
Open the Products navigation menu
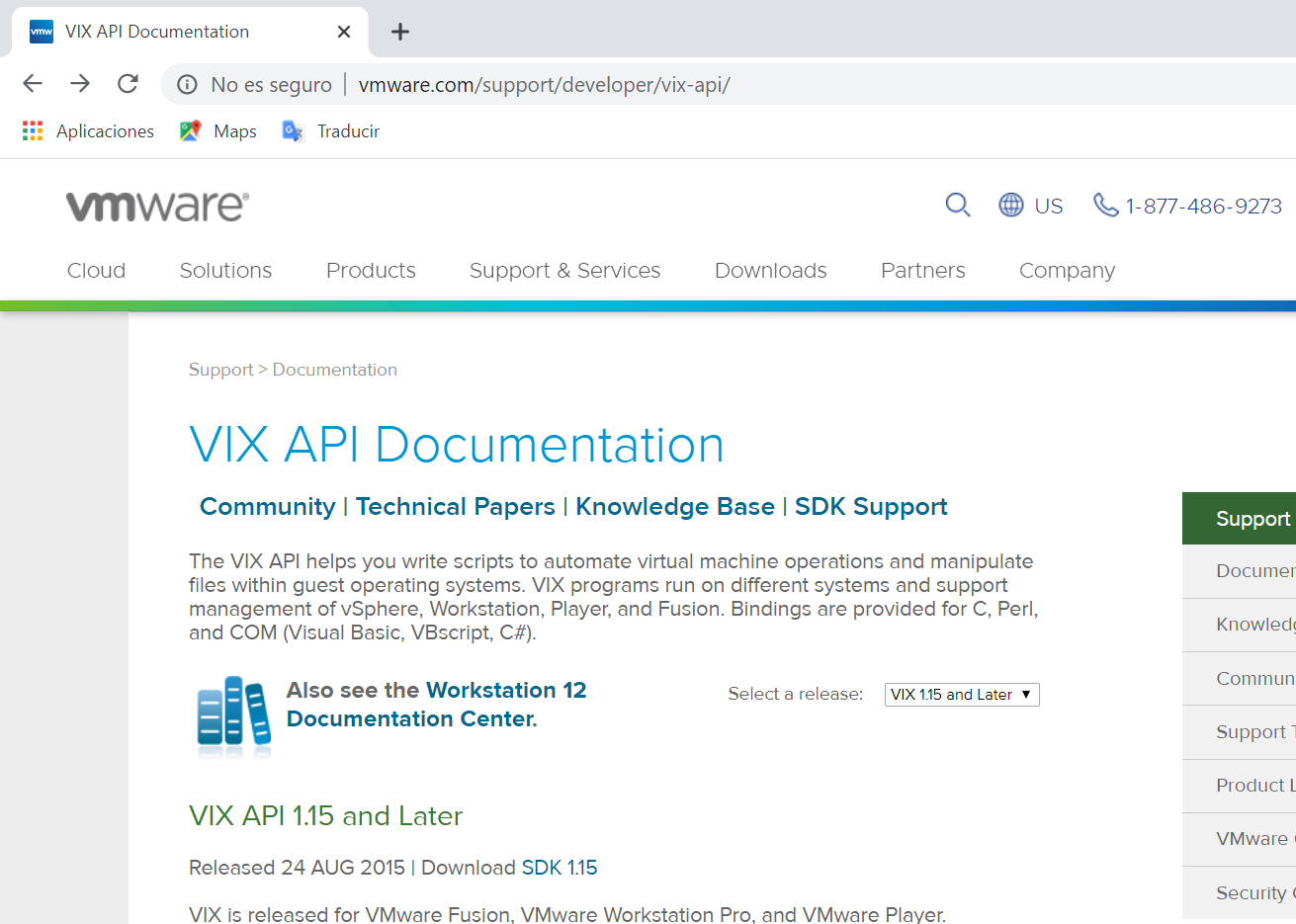[371, 271]
